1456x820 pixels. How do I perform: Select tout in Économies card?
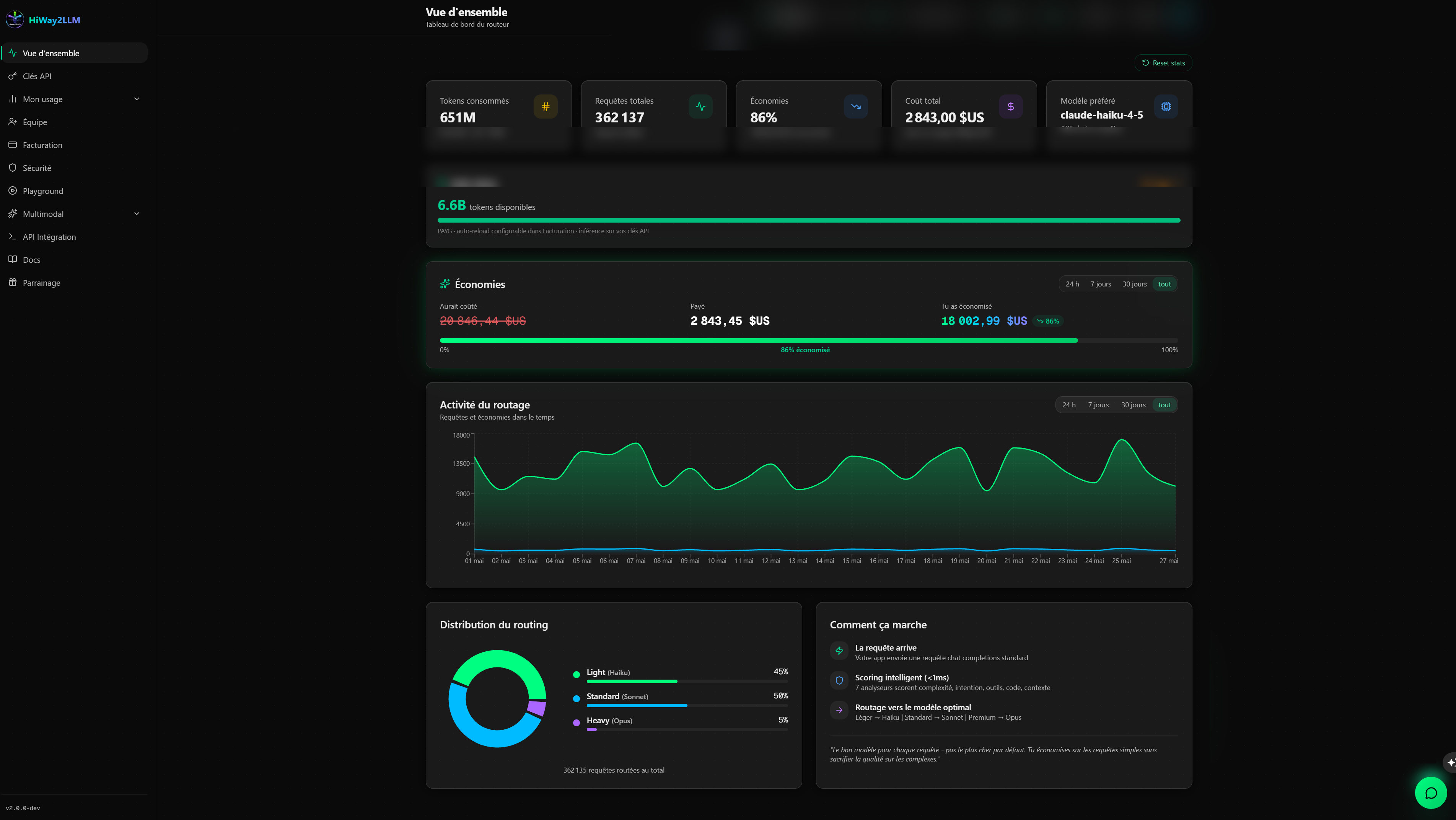point(1164,284)
